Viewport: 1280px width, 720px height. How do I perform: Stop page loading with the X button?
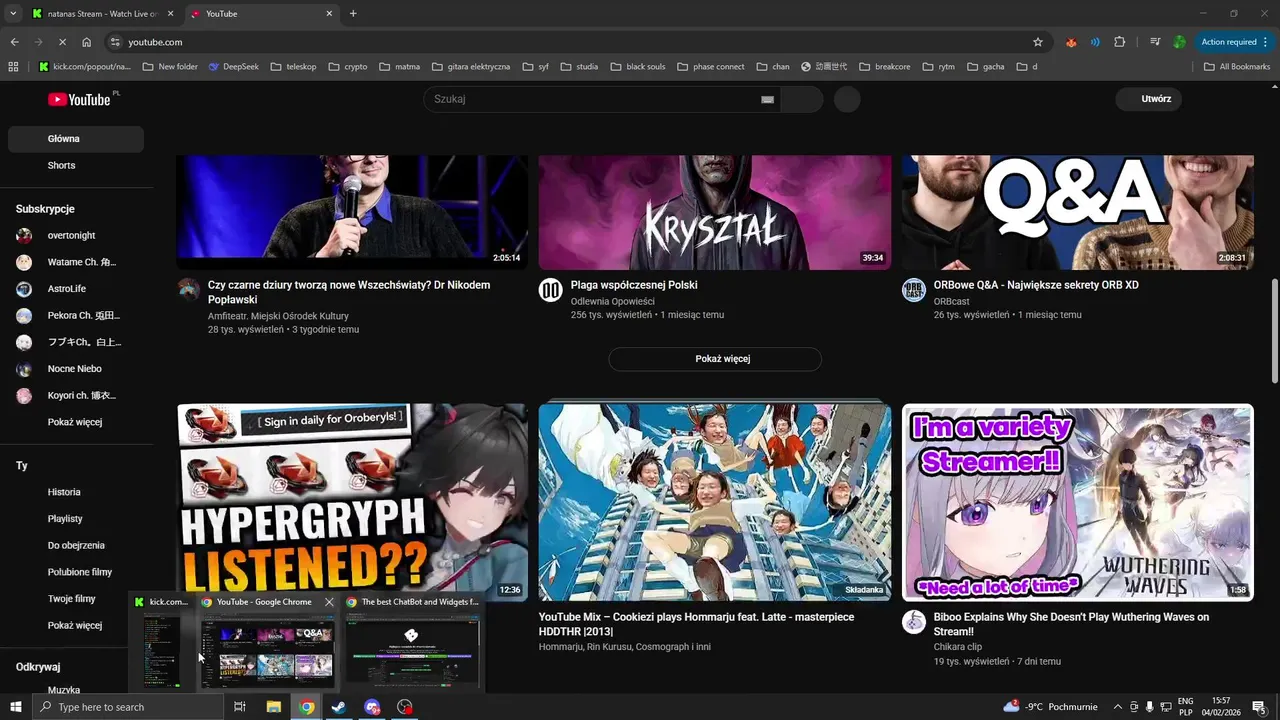click(62, 42)
